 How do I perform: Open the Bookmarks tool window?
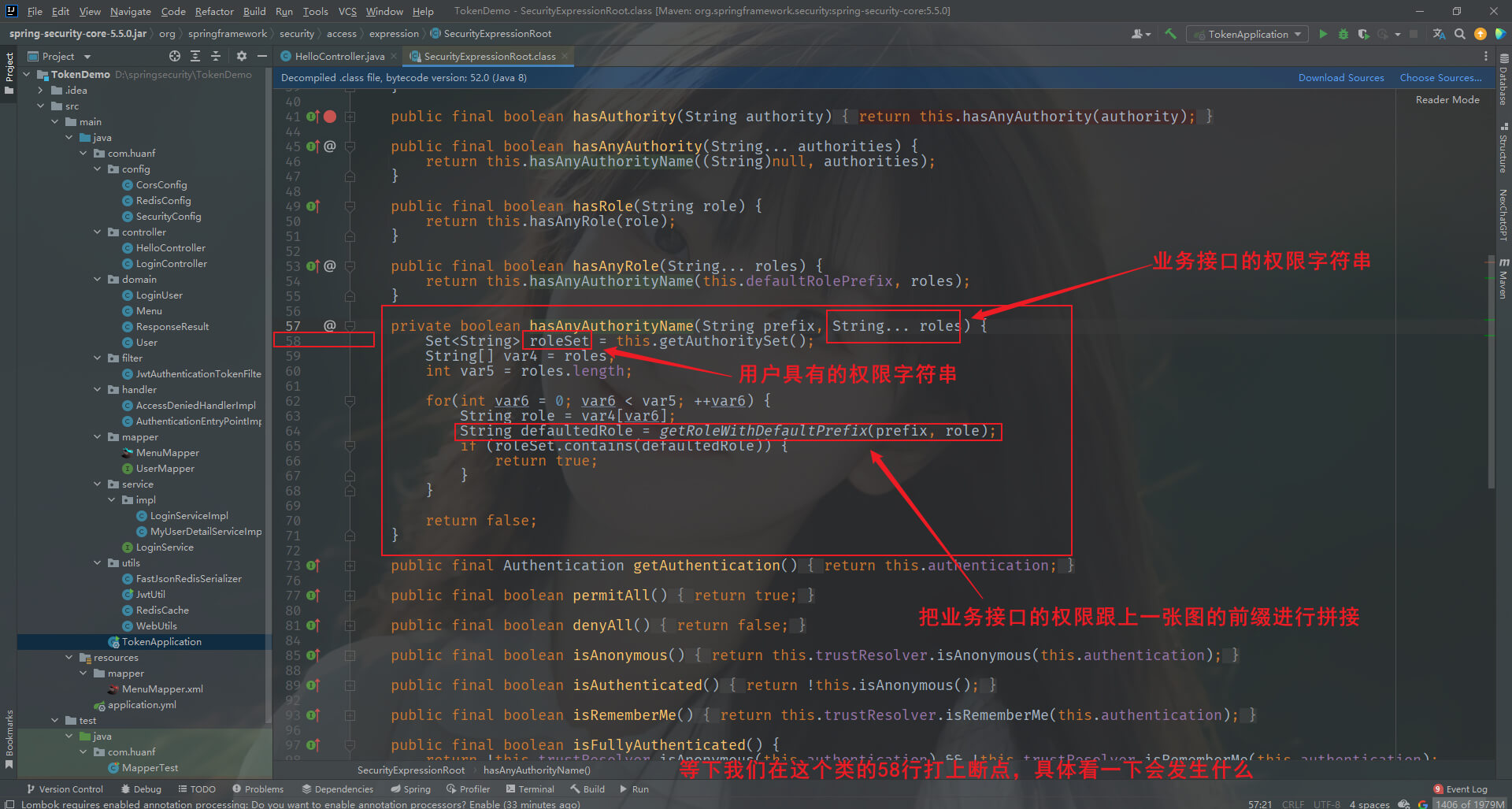click(x=9, y=739)
